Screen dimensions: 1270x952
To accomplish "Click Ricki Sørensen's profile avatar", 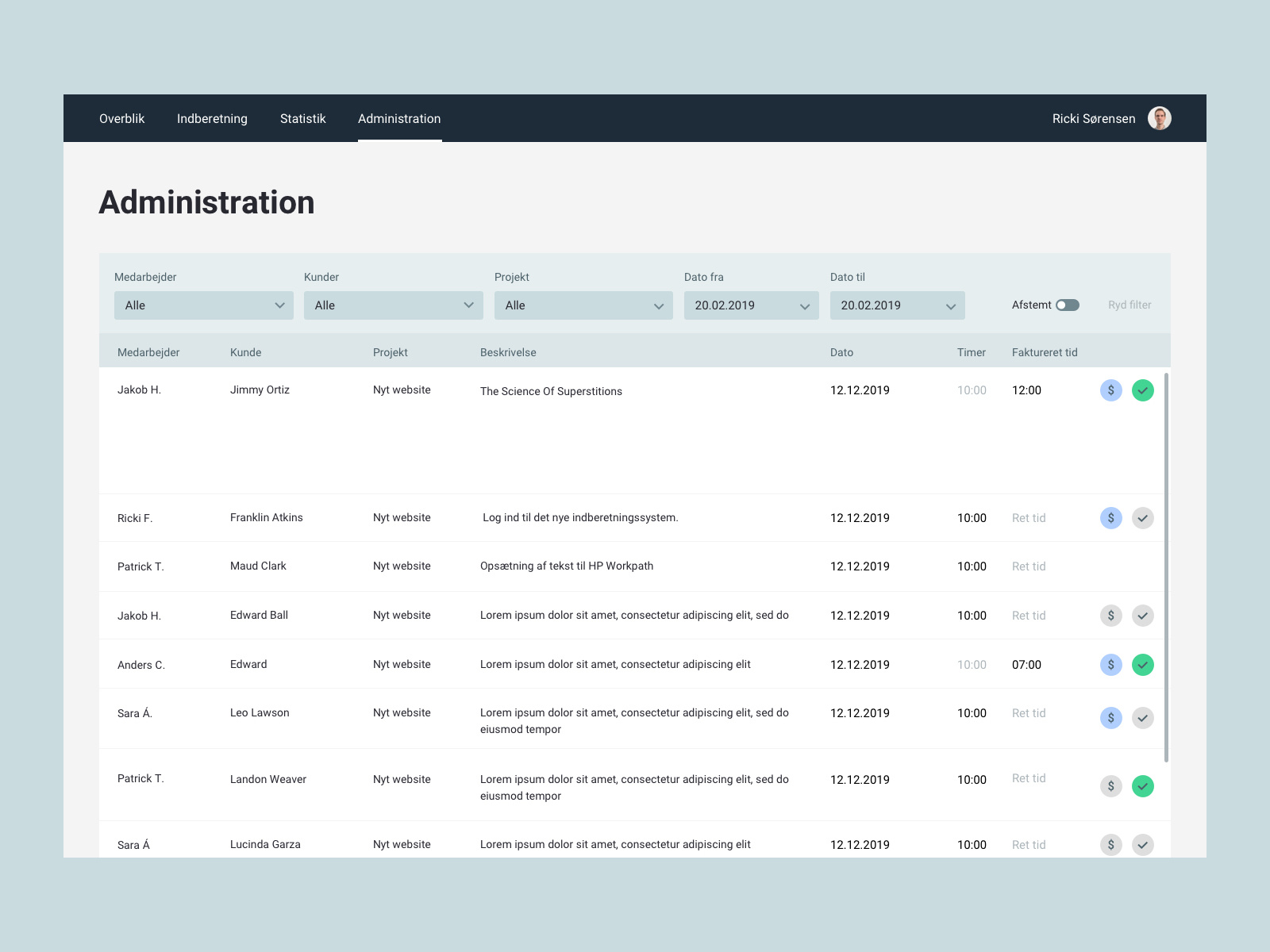I will click(1159, 117).
